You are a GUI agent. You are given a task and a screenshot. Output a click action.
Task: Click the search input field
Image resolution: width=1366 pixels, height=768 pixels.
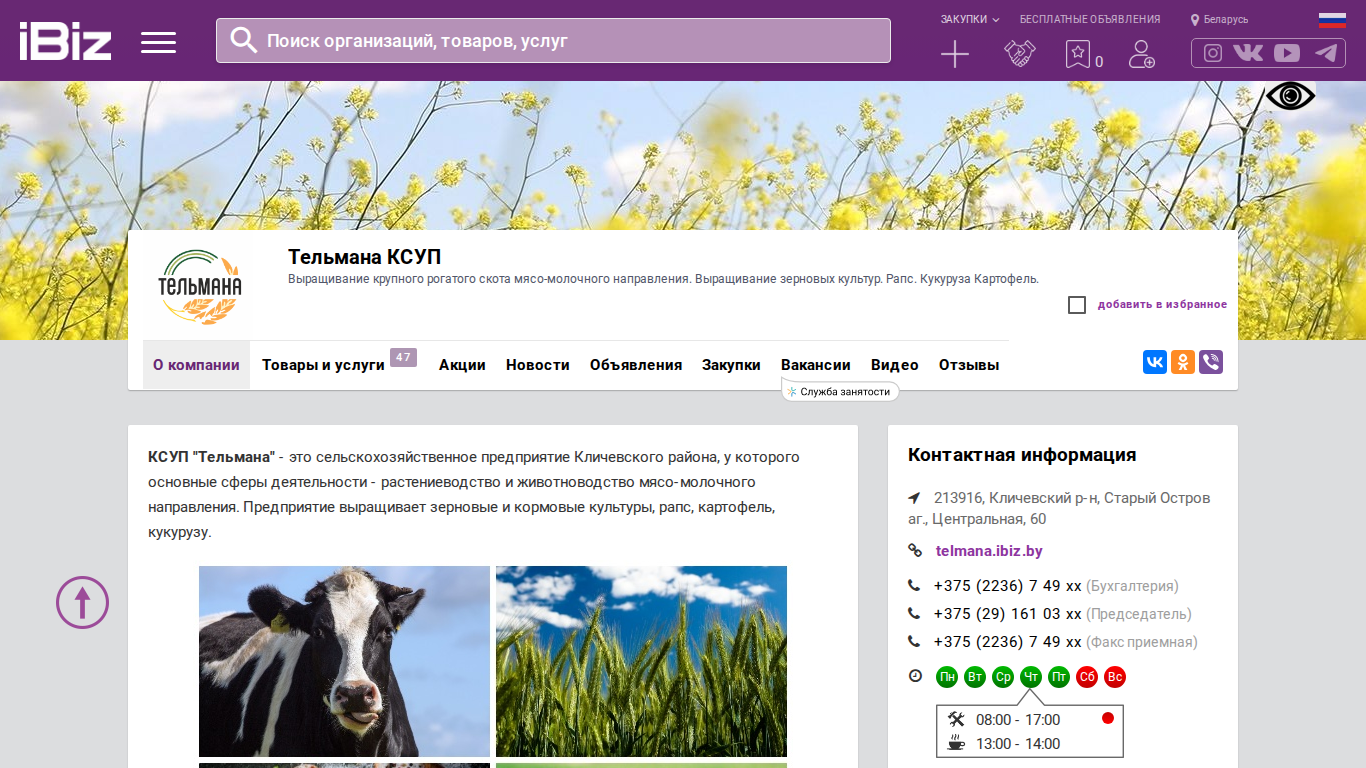click(x=553, y=40)
